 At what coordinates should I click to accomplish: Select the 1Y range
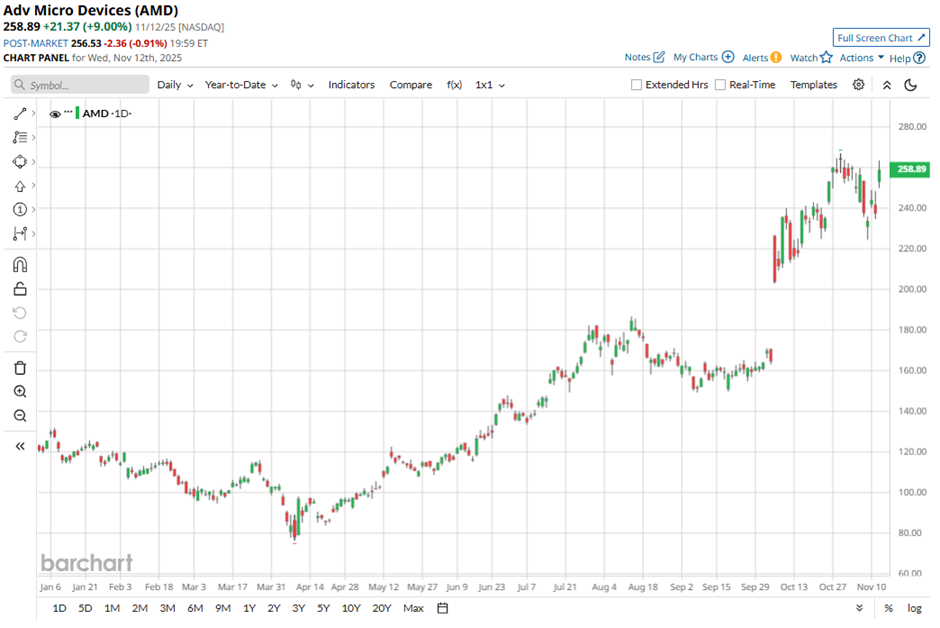(249, 608)
